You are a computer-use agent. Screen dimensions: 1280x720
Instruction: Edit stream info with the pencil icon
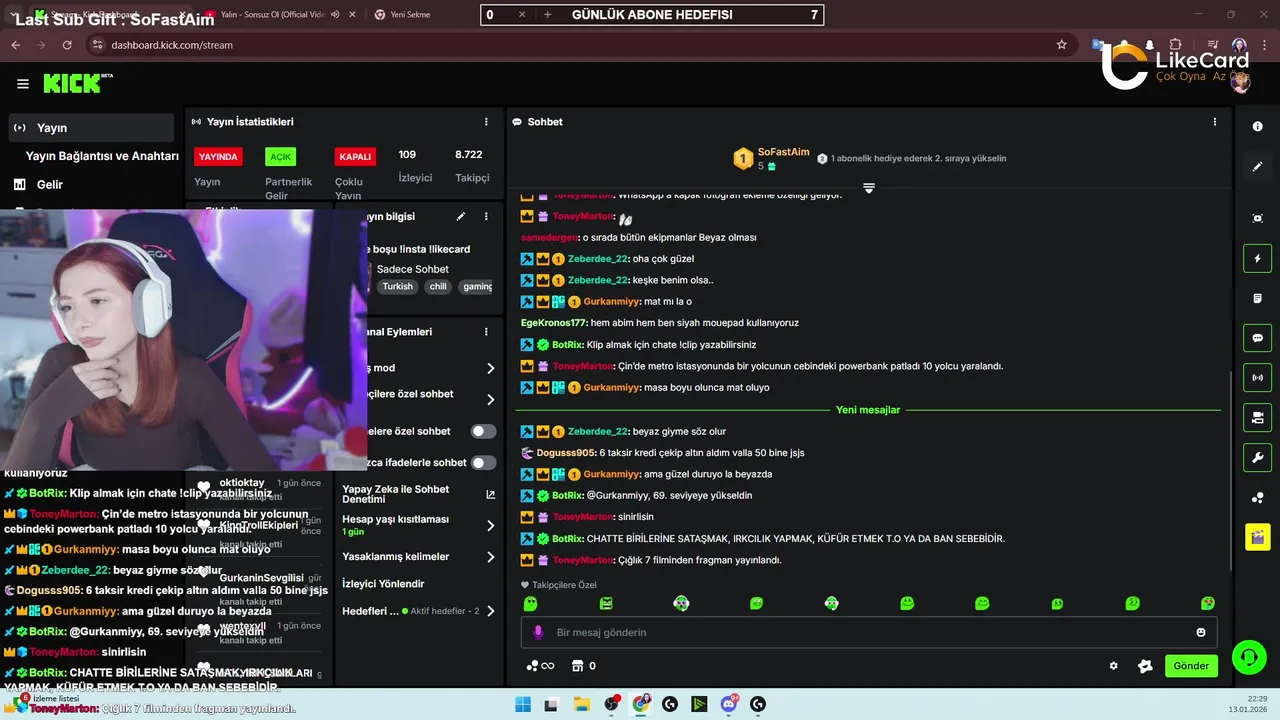click(x=461, y=216)
